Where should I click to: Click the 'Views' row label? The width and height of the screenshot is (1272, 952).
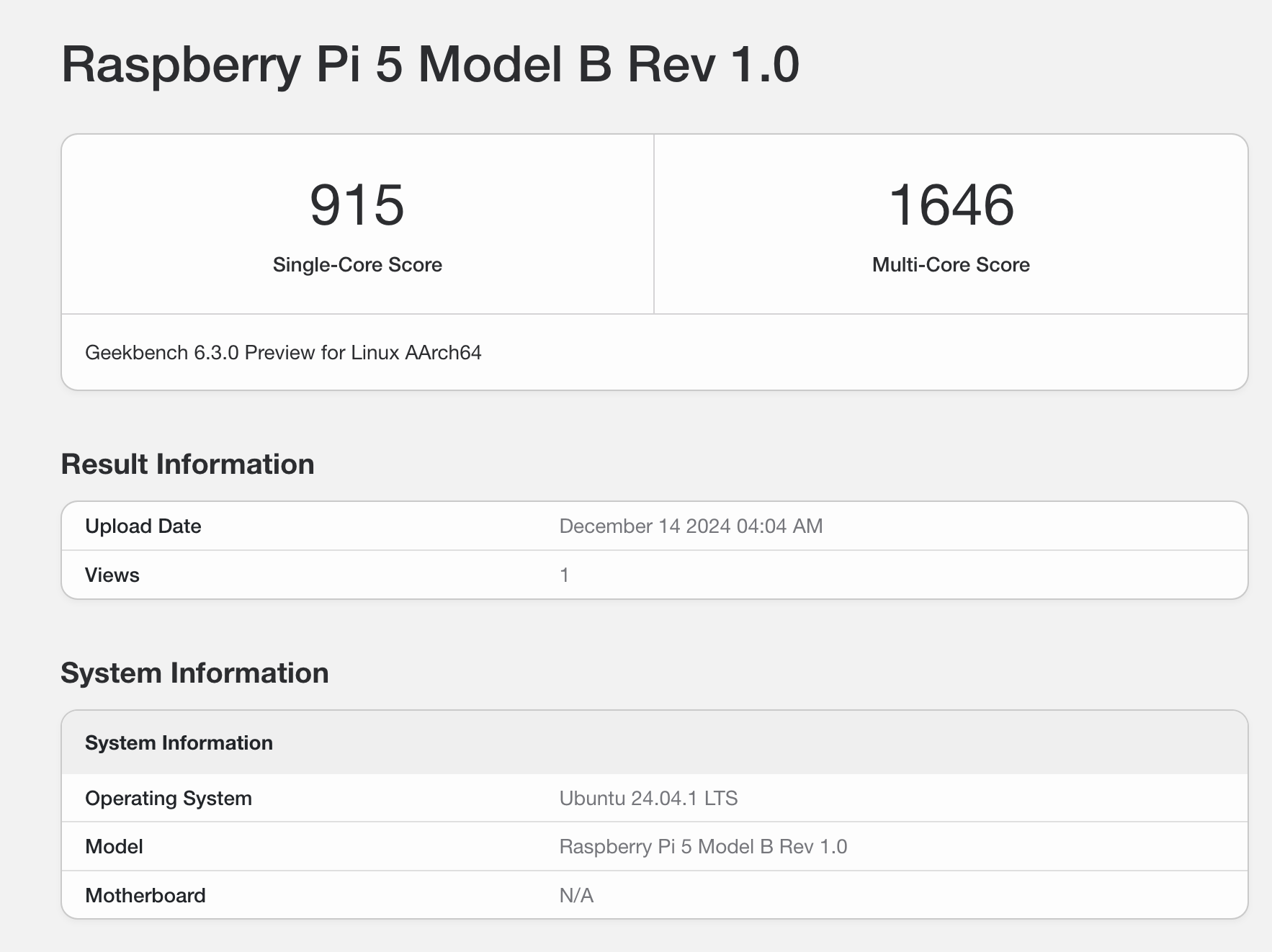click(x=112, y=575)
